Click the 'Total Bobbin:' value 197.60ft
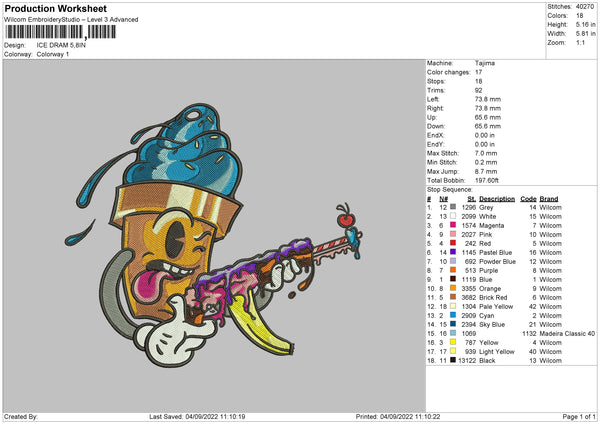The height and width of the screenshot is (424, 600). 486,180
